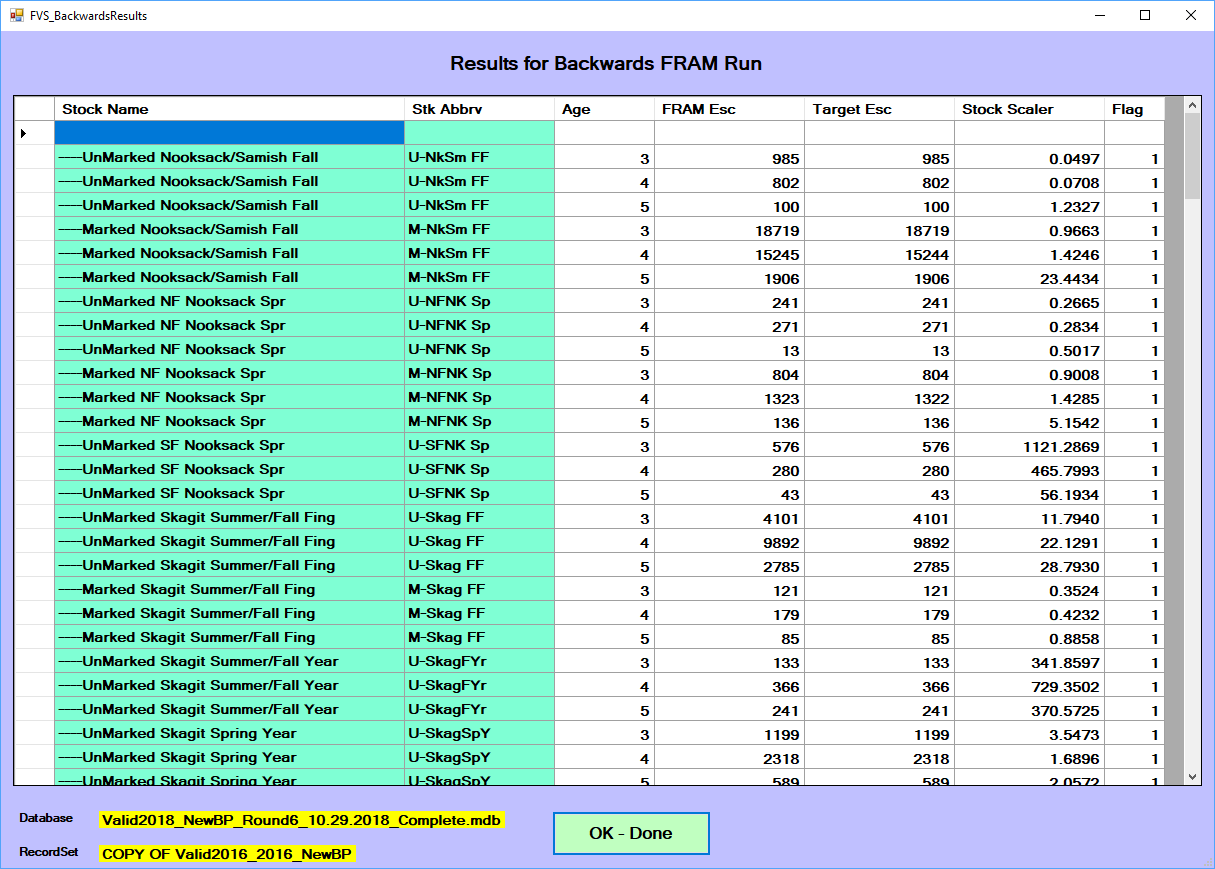Click Results for Backwards FRAM Run heading
The image size is (1215, 869).
click(606, 64)
